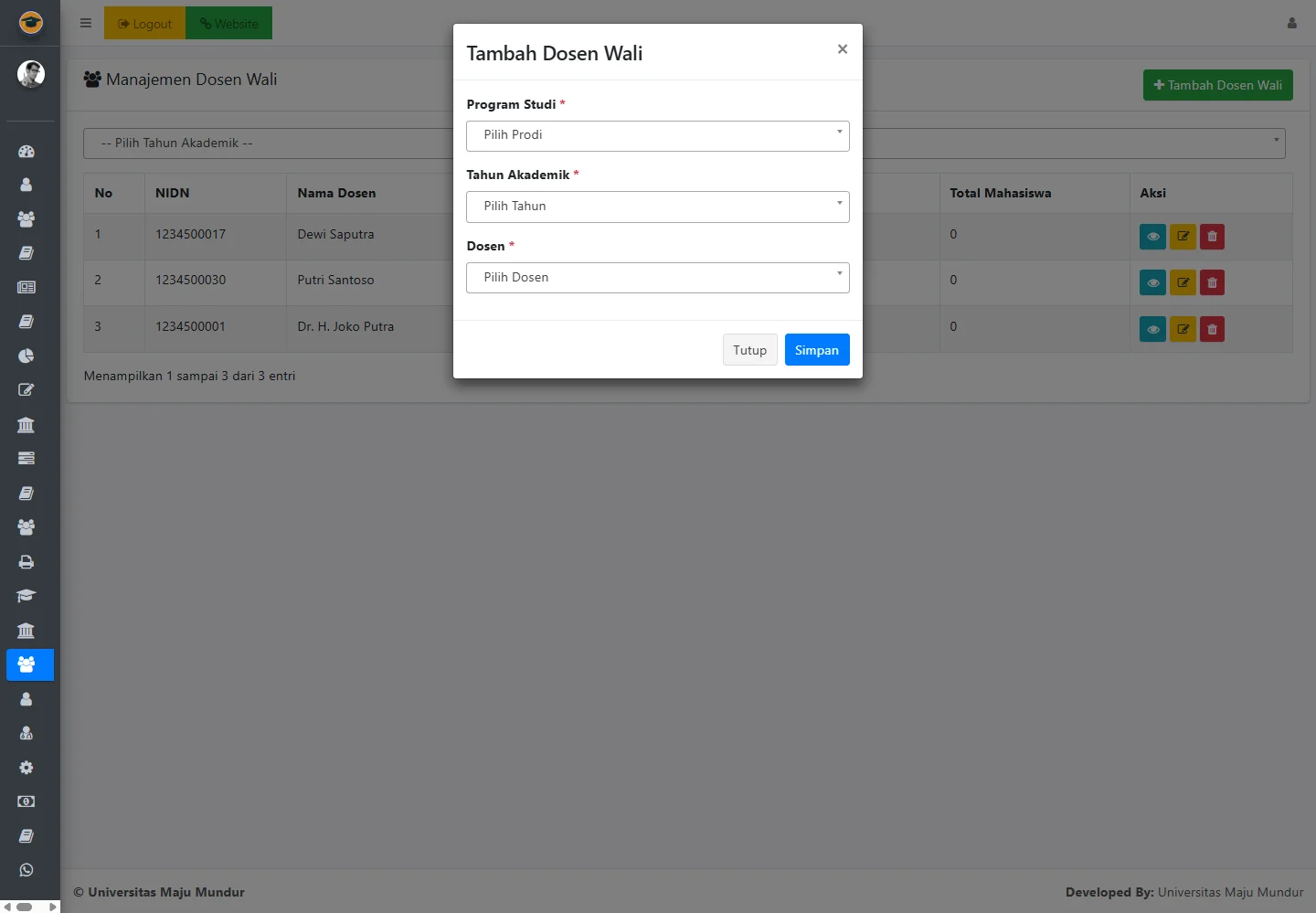The image size is (1316, 913).
Task: Open the dashboard icon in sidebar
Action: [27, 152]
